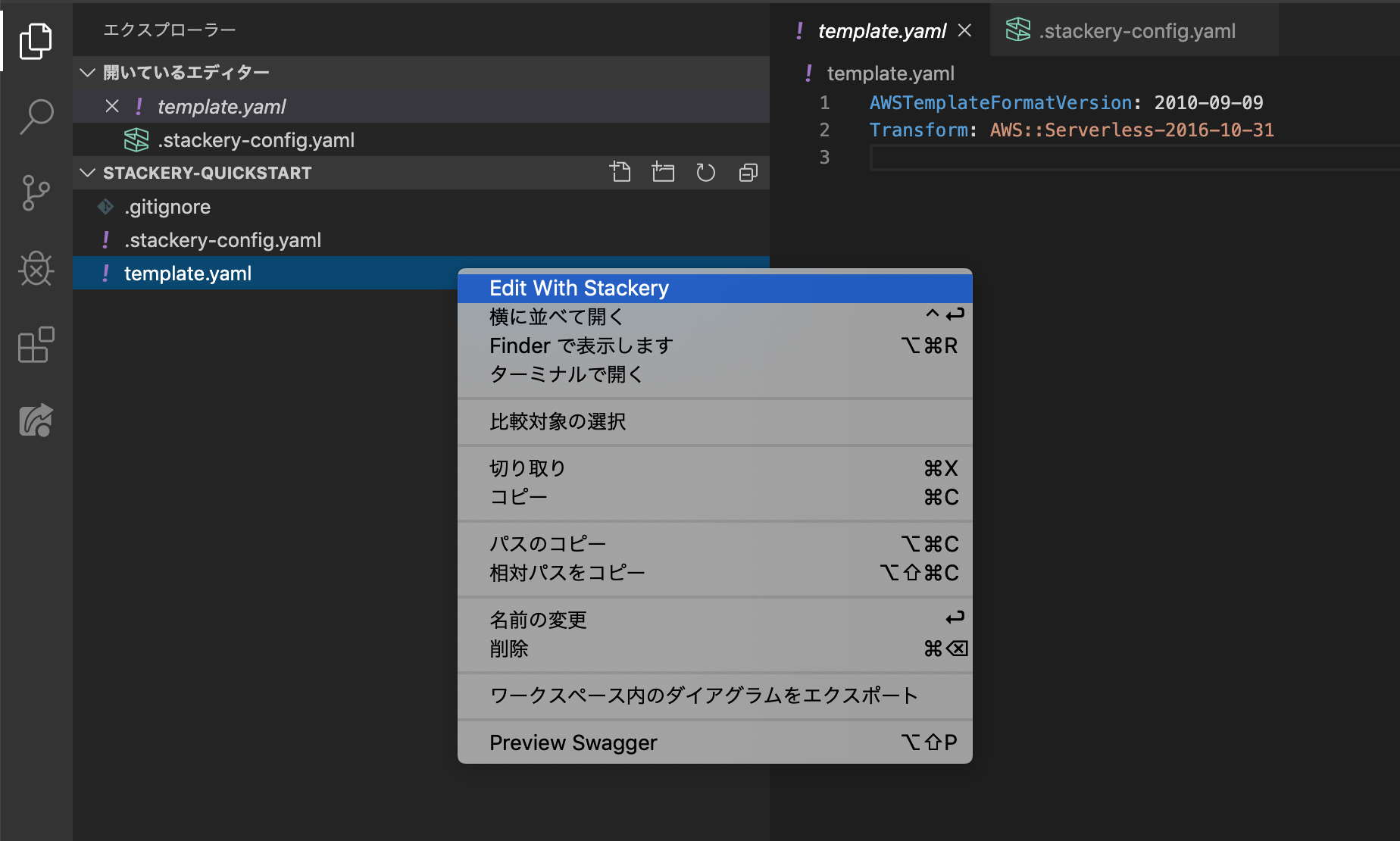
Task: Select the template.yaml editor tab
Action: point(880,30)
